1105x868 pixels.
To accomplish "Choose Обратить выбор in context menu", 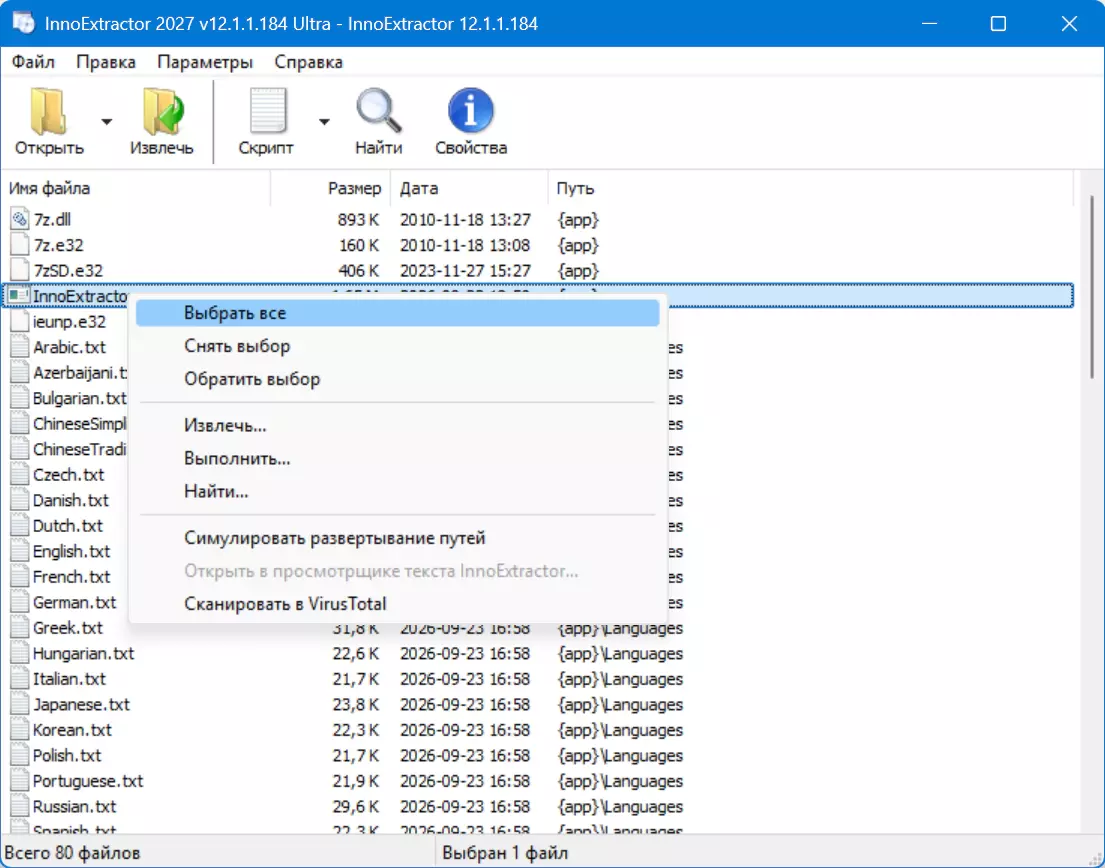I will tap(397, 379).
